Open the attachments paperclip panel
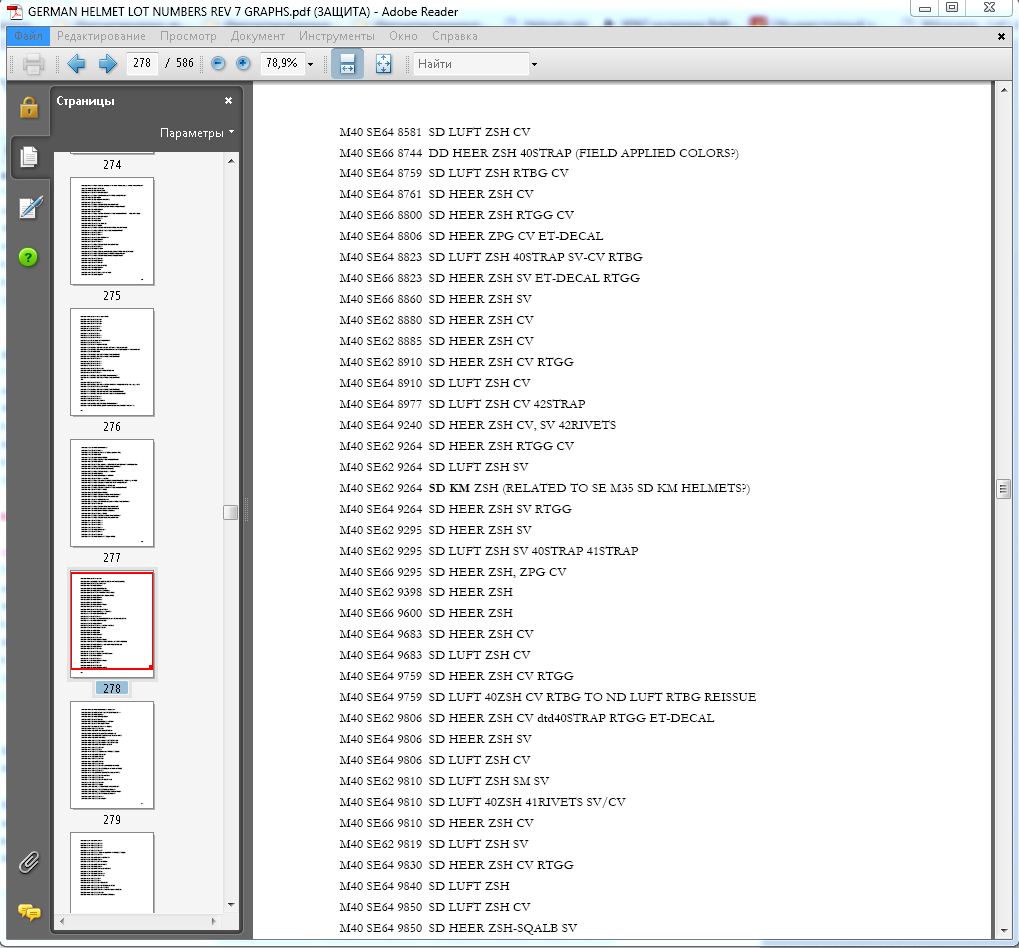Viewport: 1019px width, 948px height. tap(29, 862)
